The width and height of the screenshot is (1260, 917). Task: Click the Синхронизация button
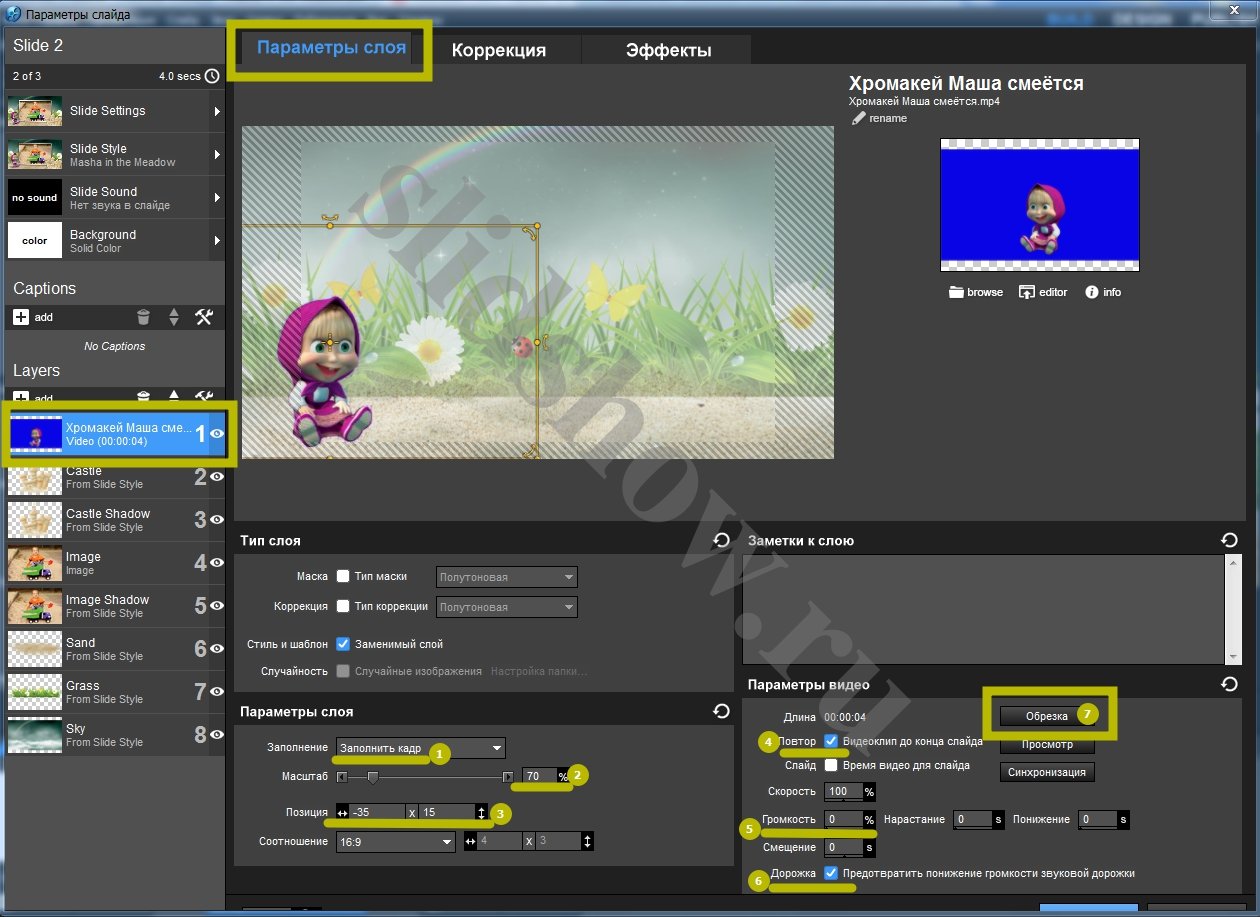coord(1047,772)
